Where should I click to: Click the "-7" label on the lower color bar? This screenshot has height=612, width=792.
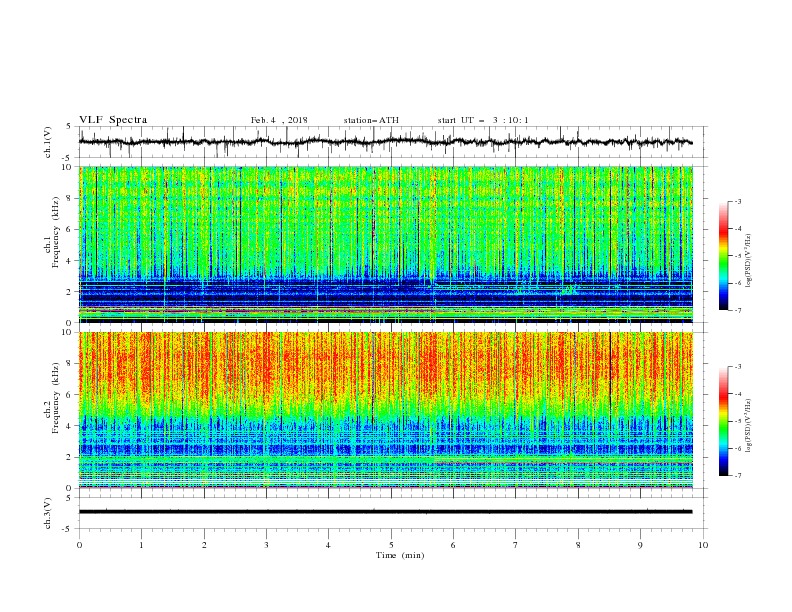738,475
